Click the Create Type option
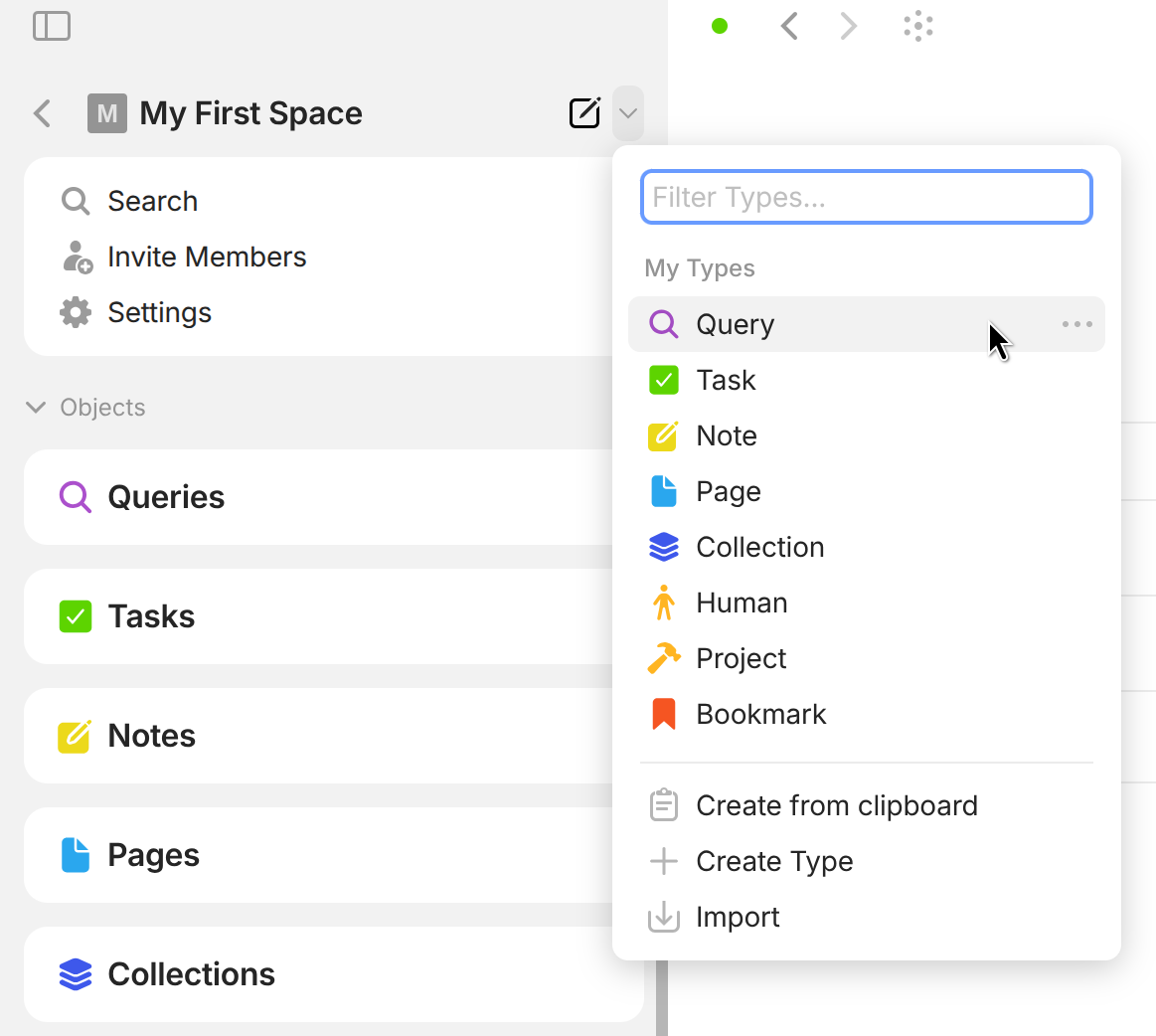 [774, 861]
